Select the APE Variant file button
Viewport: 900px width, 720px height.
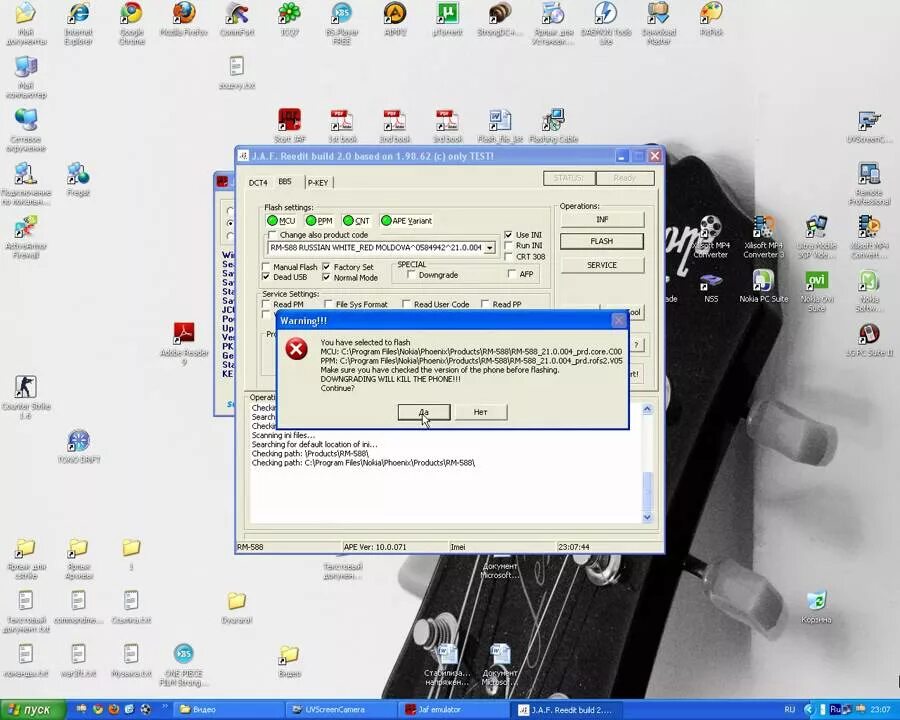pyautogui.click(x=406, y=220)
